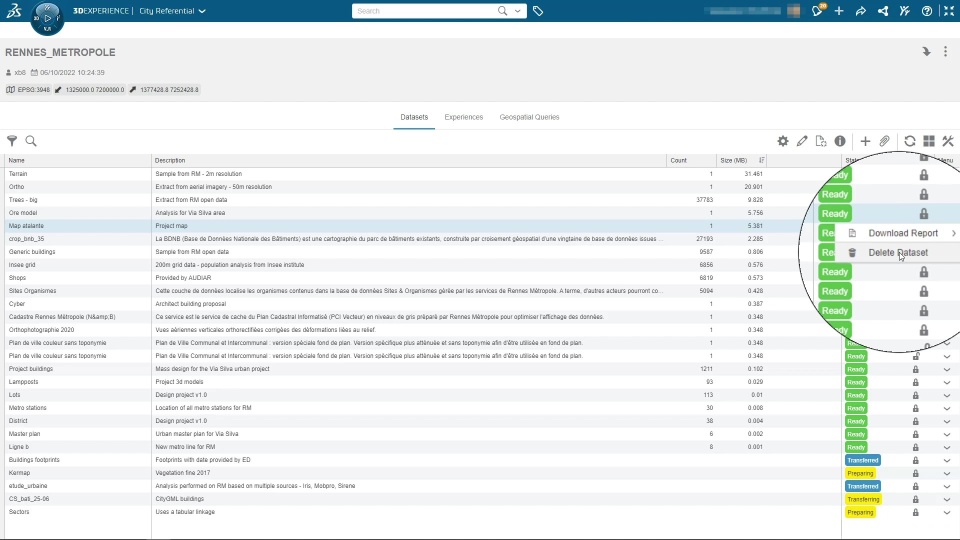Toggle lock for Metro stations row
The image size is (960, 540).
click(916, 408)
